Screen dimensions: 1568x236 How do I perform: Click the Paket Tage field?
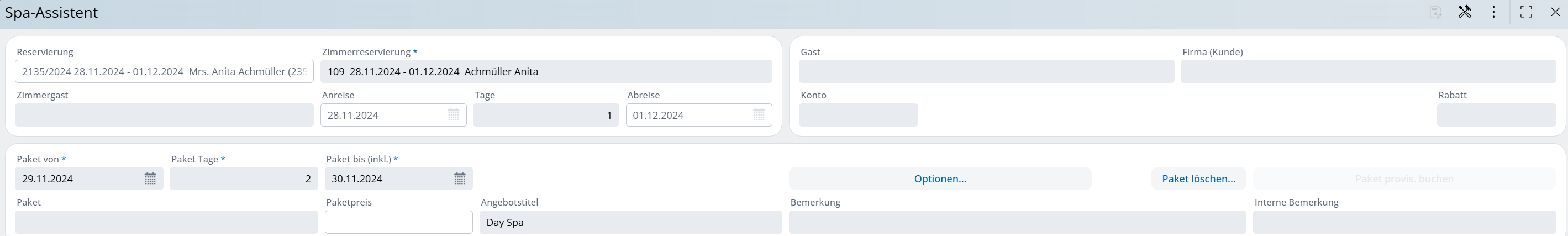(243, 179)
